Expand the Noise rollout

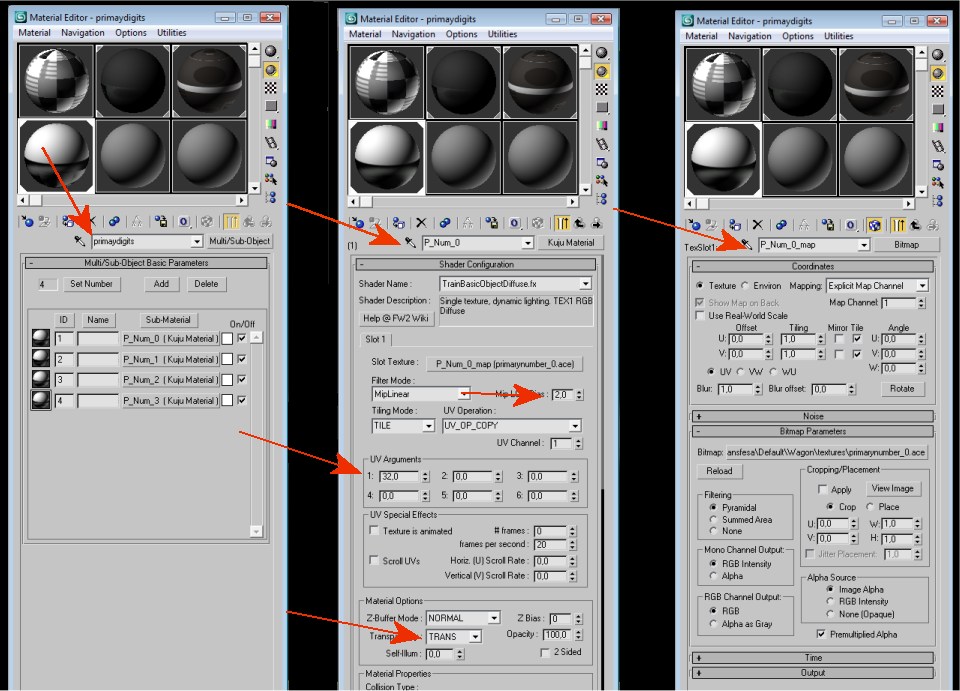pyautogui.click(x=811, y=415)
